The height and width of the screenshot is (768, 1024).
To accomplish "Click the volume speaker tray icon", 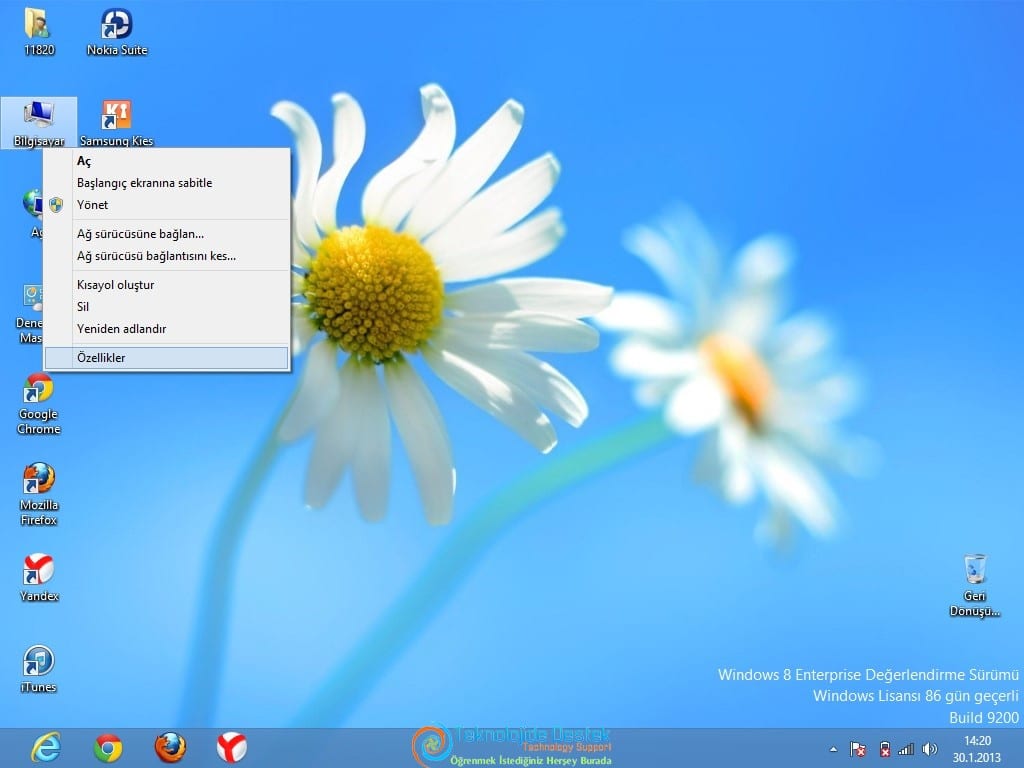I will click(929, 750).
